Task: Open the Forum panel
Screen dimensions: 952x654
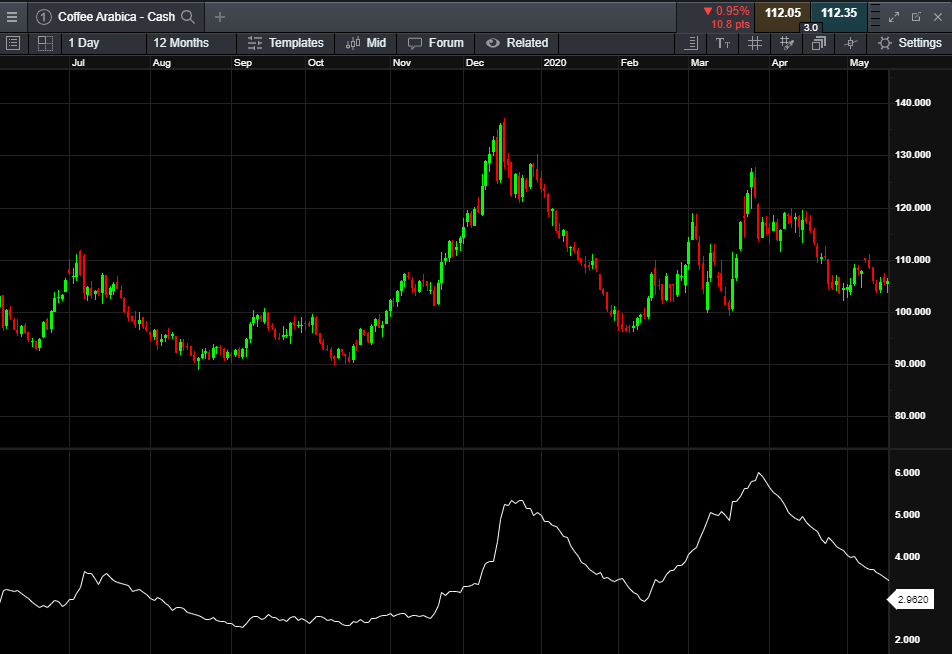Action: pos(436,43)
